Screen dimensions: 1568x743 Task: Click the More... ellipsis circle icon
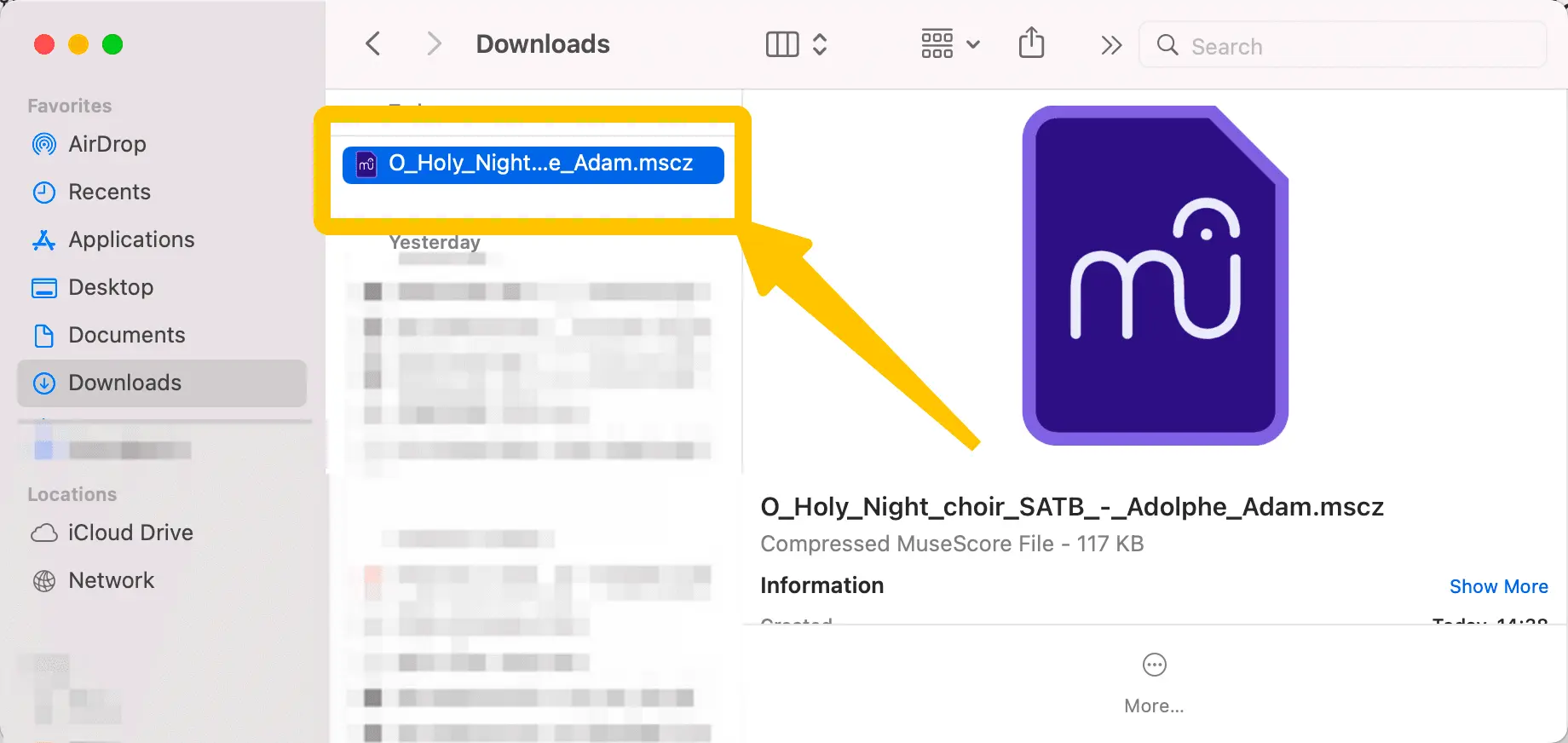click(x=1155, y=665)
